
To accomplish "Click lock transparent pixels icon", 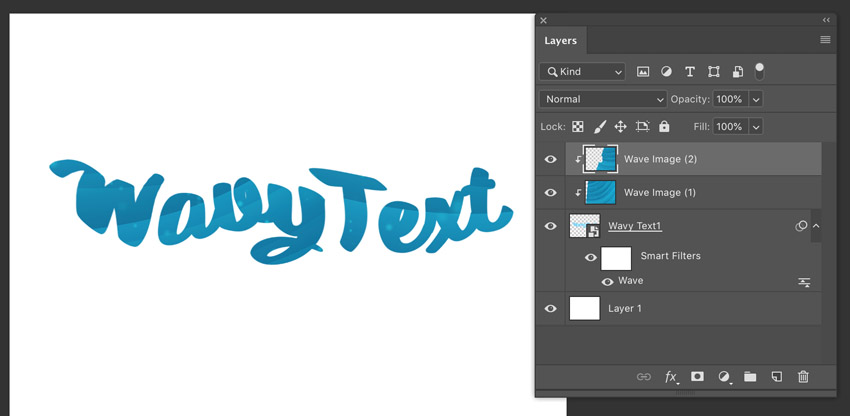I will [578, 127].
